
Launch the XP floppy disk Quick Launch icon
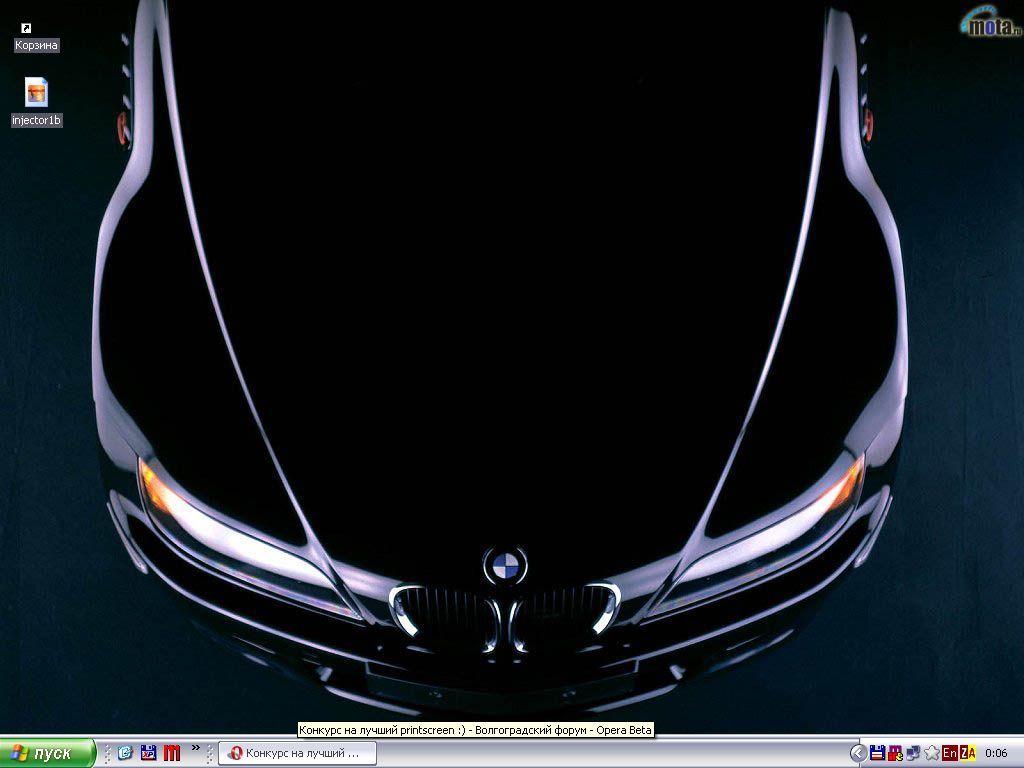pyautogui.click(x=148, y=753)
